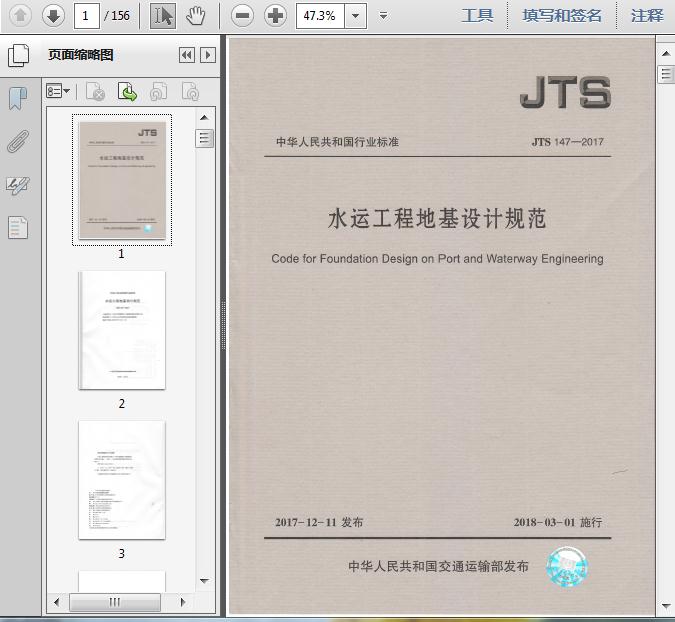
Task: Click the thumbnail panel's vertical scrollbar handle
Action: pyautogui.click(x=205, y=138)
